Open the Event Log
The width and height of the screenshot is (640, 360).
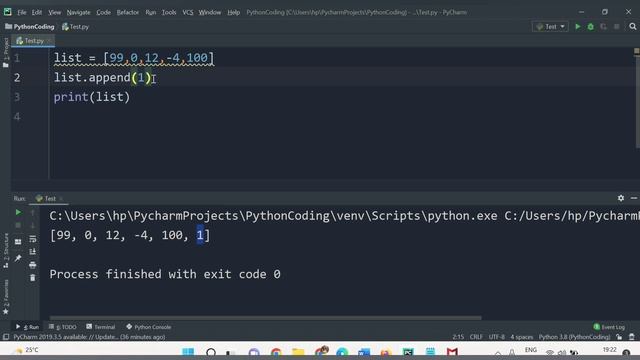[x=609, y=327]
